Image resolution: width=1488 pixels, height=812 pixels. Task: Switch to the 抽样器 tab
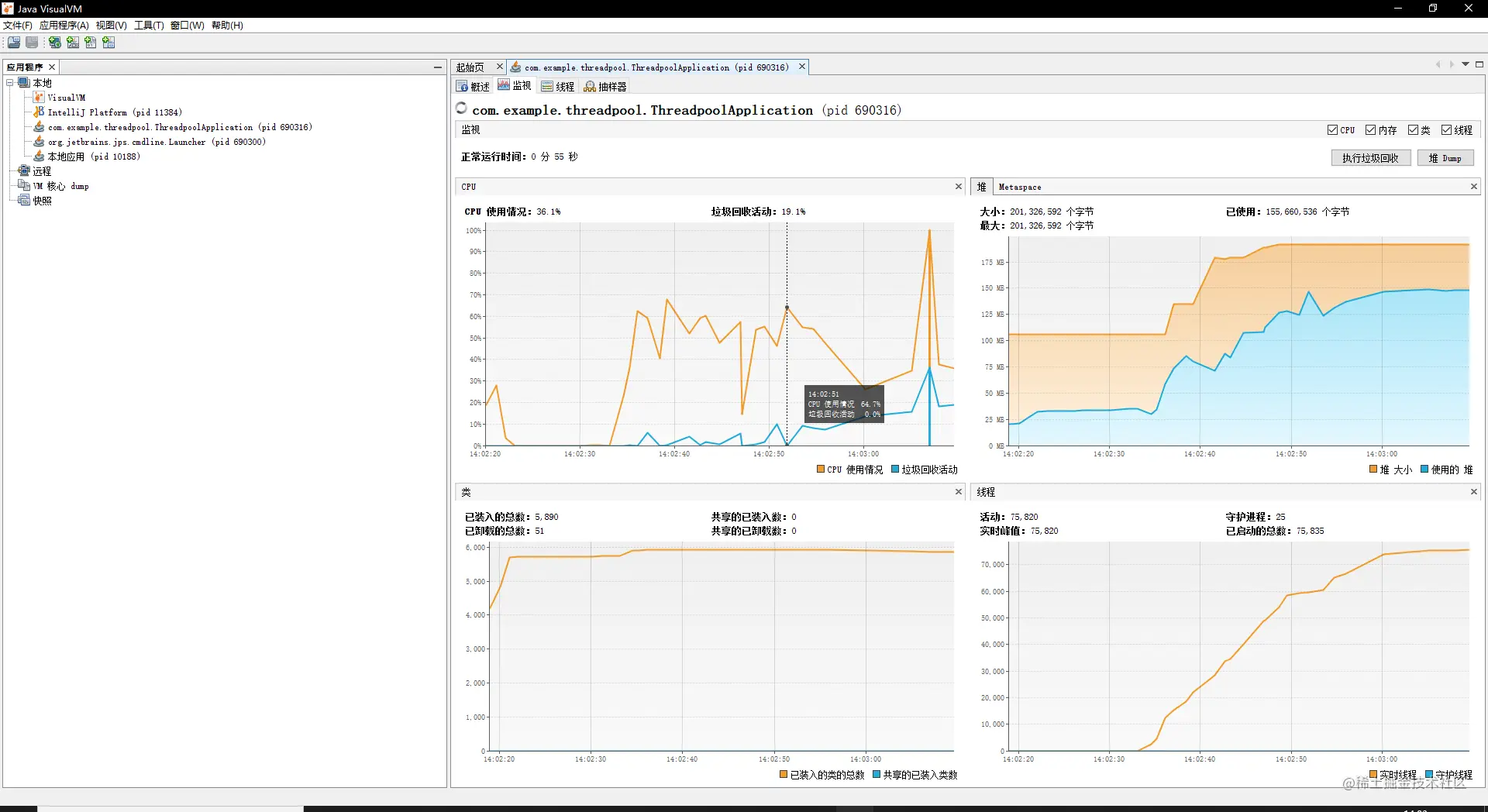pyautogui.click(x=605, y=87)
